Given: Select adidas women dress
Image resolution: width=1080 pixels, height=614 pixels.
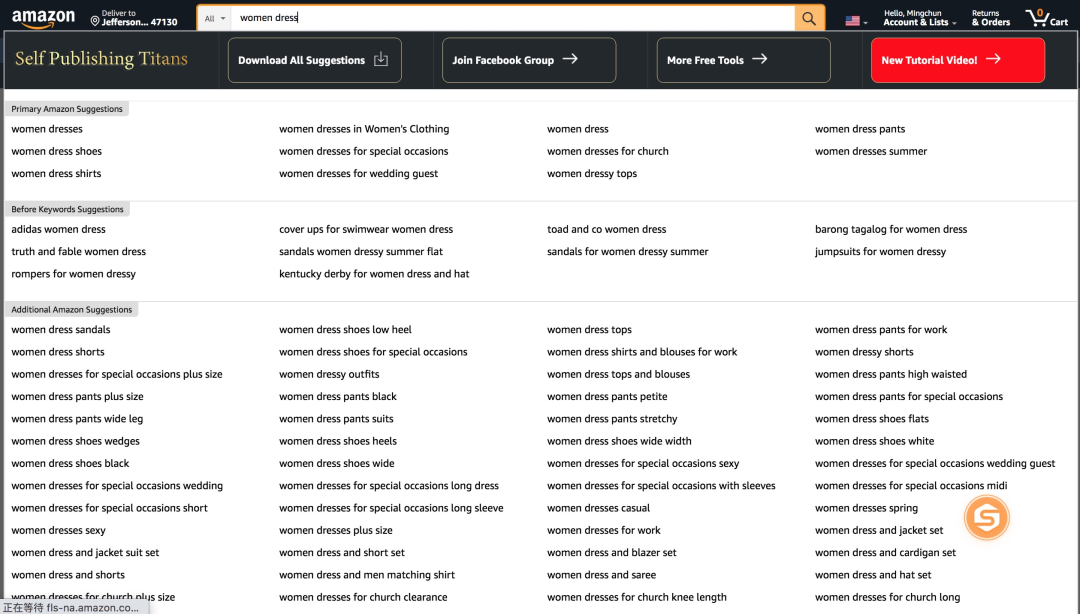Looking at the screenshot, I should 59,229.
